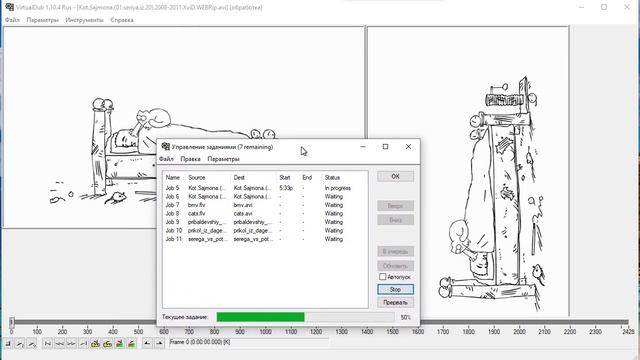Viewport: 640px width, 360px height.
Task: Click the Вверх move-up button
Action: 396,206
